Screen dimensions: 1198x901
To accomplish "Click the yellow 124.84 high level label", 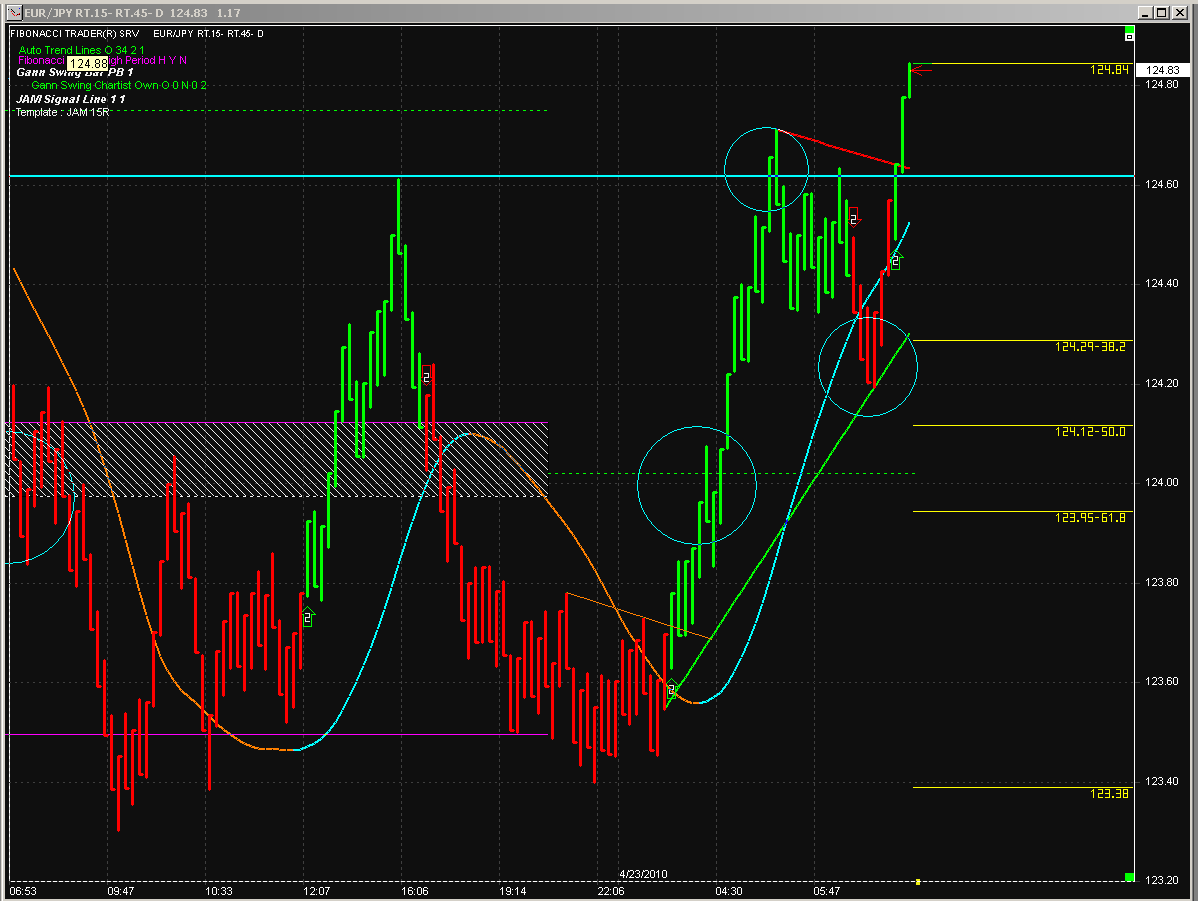I will pyautogui.click(x=1109, y=70).
